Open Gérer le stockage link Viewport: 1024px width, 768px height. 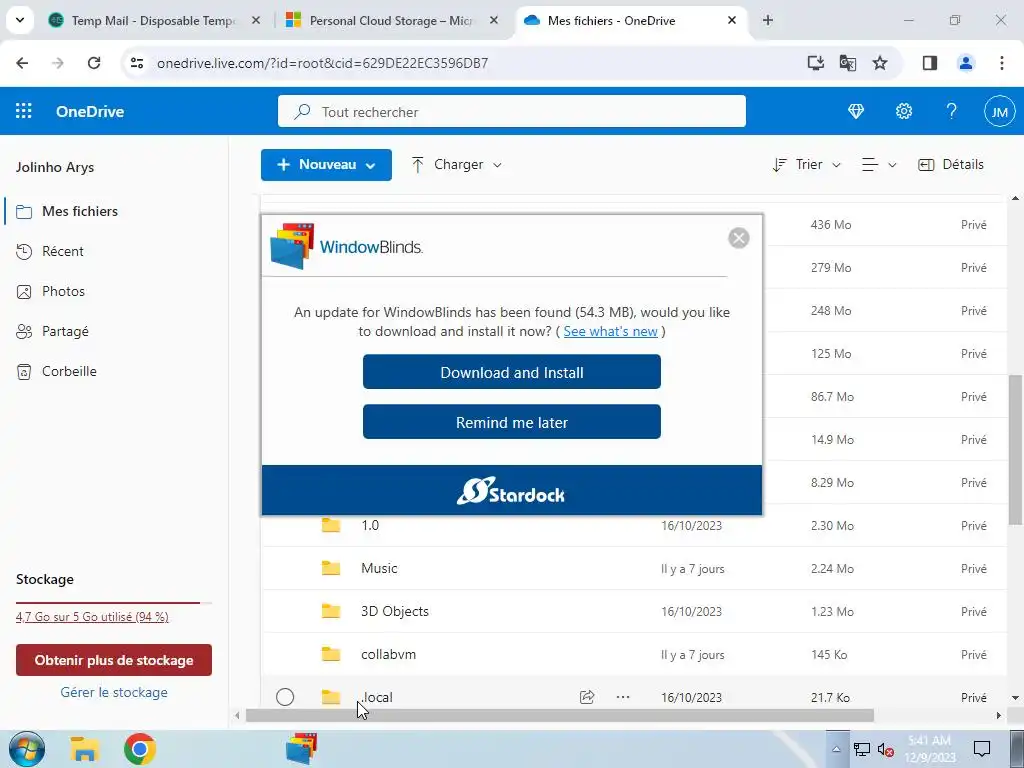point(114,692)
